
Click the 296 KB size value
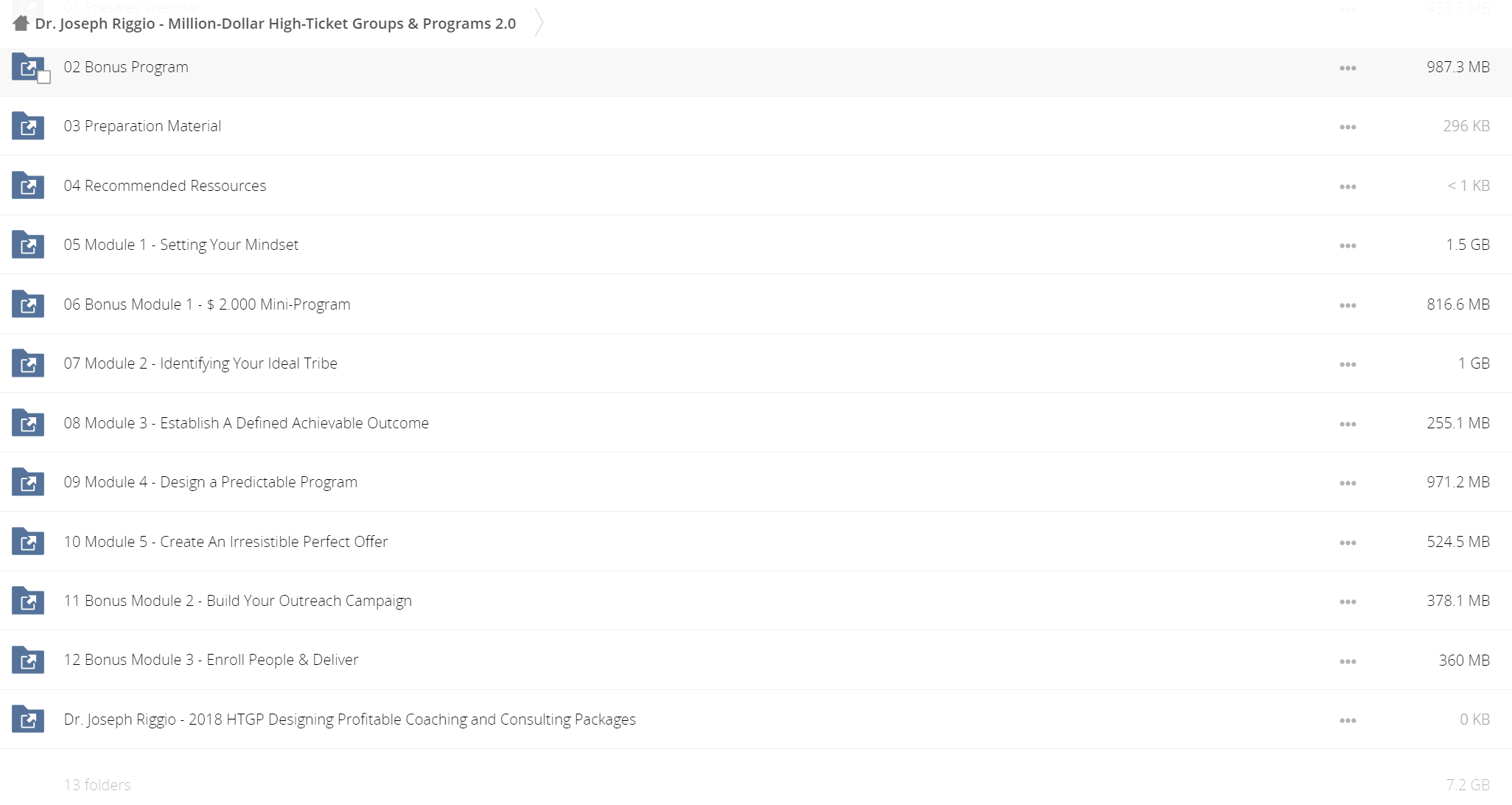(1466, 126)
